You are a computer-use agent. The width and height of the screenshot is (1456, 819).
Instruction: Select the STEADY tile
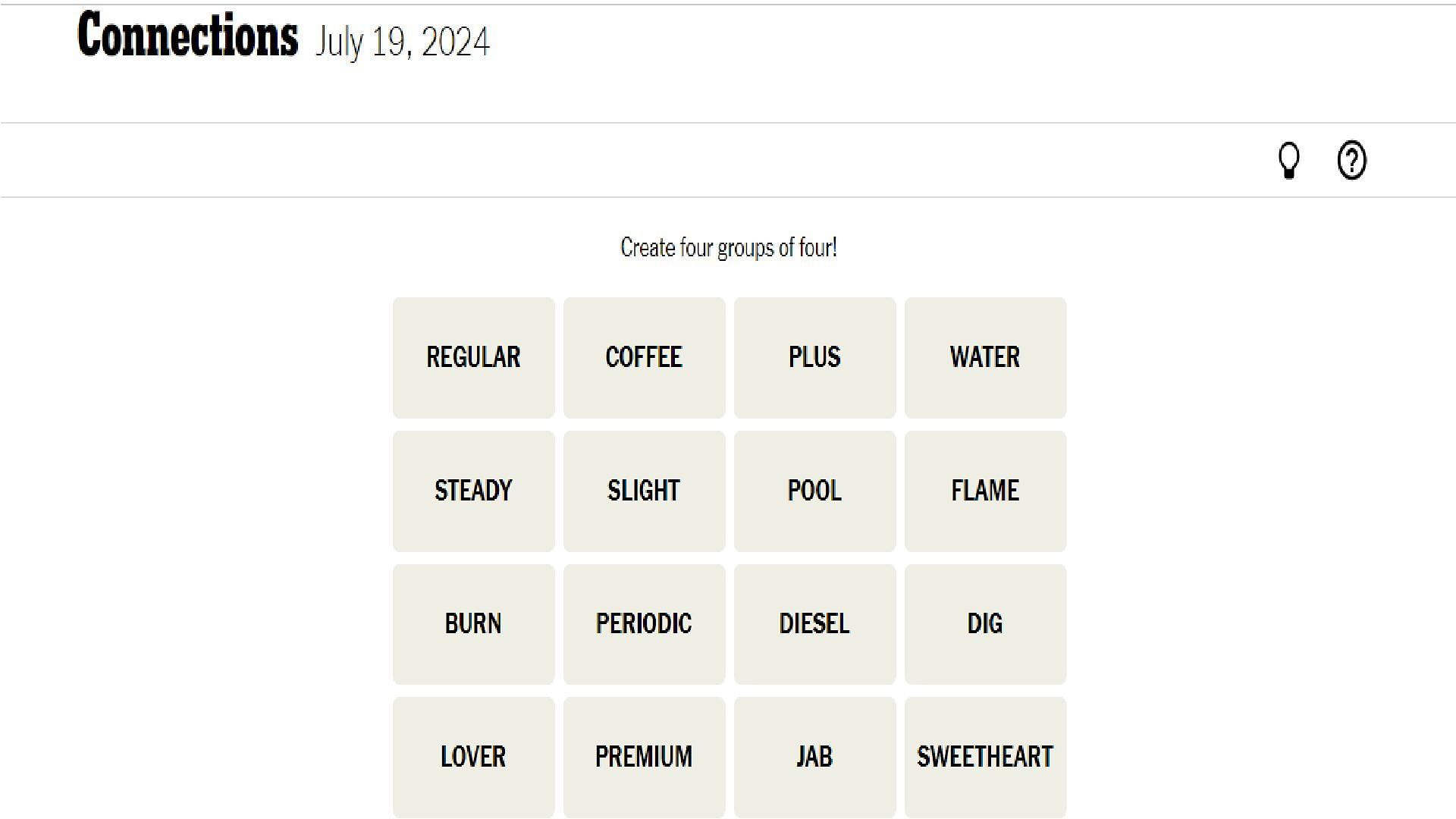(474, 490)
